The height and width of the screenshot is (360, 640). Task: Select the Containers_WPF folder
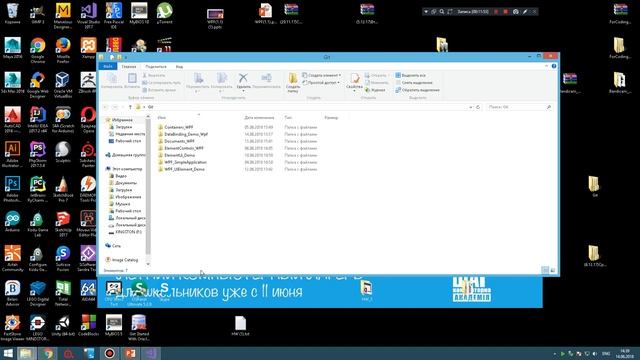point(178,127)
